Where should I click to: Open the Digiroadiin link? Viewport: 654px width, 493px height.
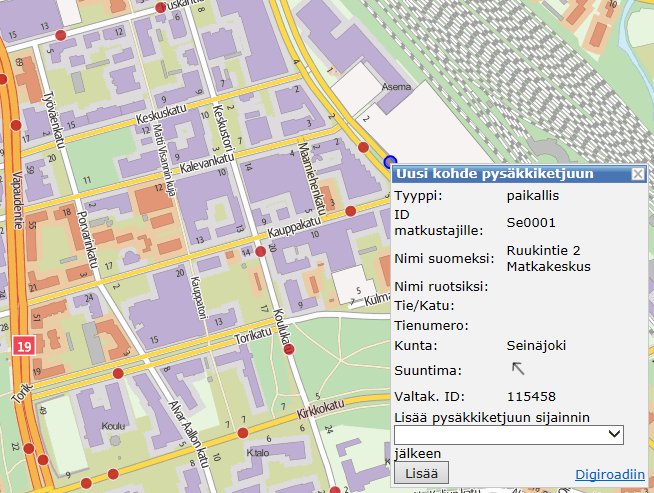point(610,474)
